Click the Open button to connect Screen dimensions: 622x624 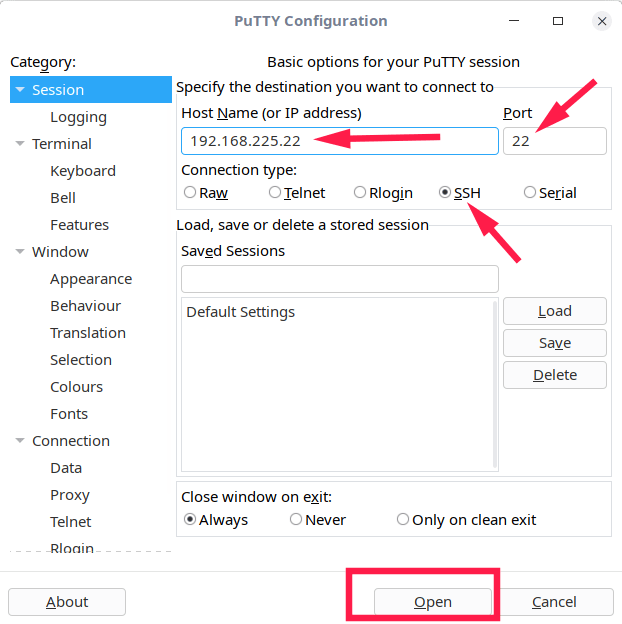[433, 602]
